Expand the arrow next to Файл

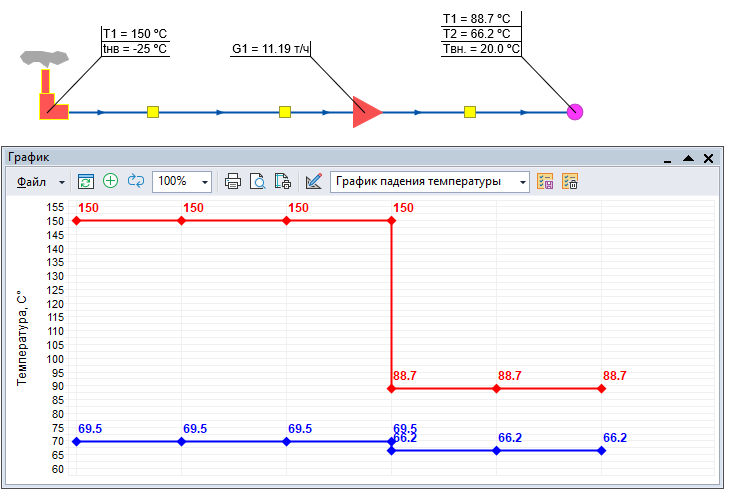(61, 182)
